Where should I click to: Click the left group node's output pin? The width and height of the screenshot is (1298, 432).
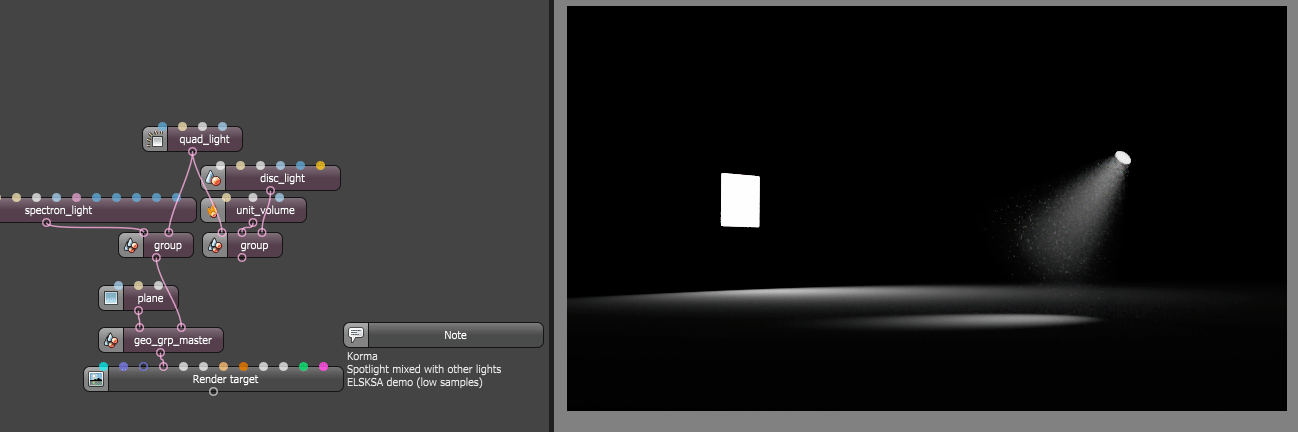pos(157,258)
